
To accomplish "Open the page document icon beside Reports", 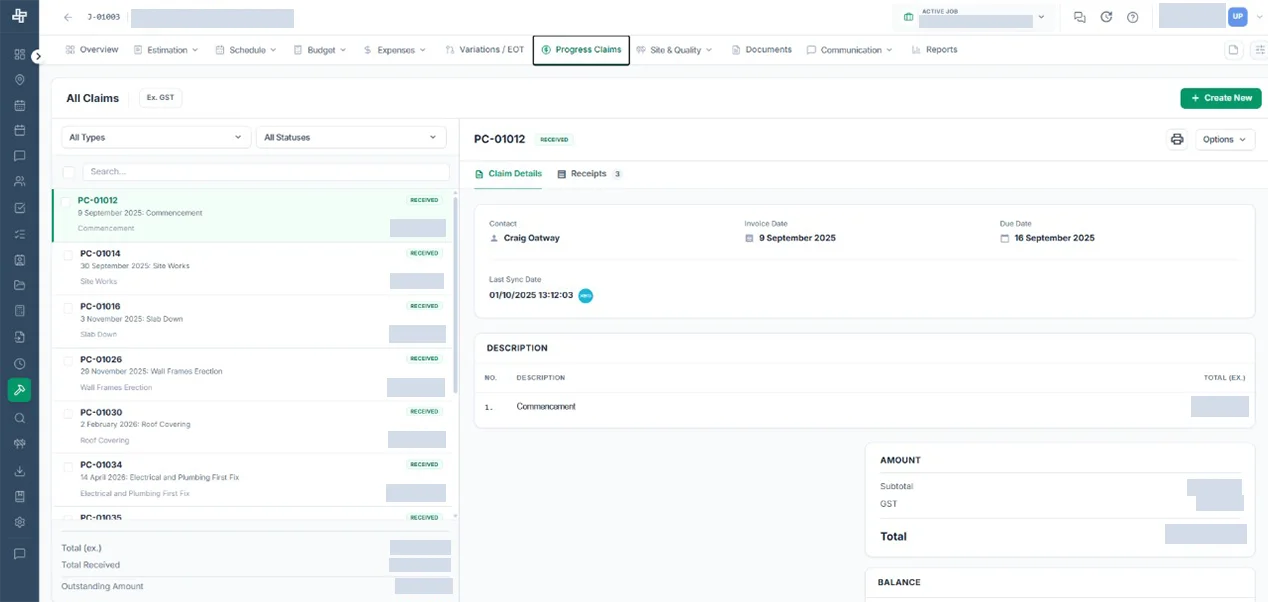I will coord(1234,50).
